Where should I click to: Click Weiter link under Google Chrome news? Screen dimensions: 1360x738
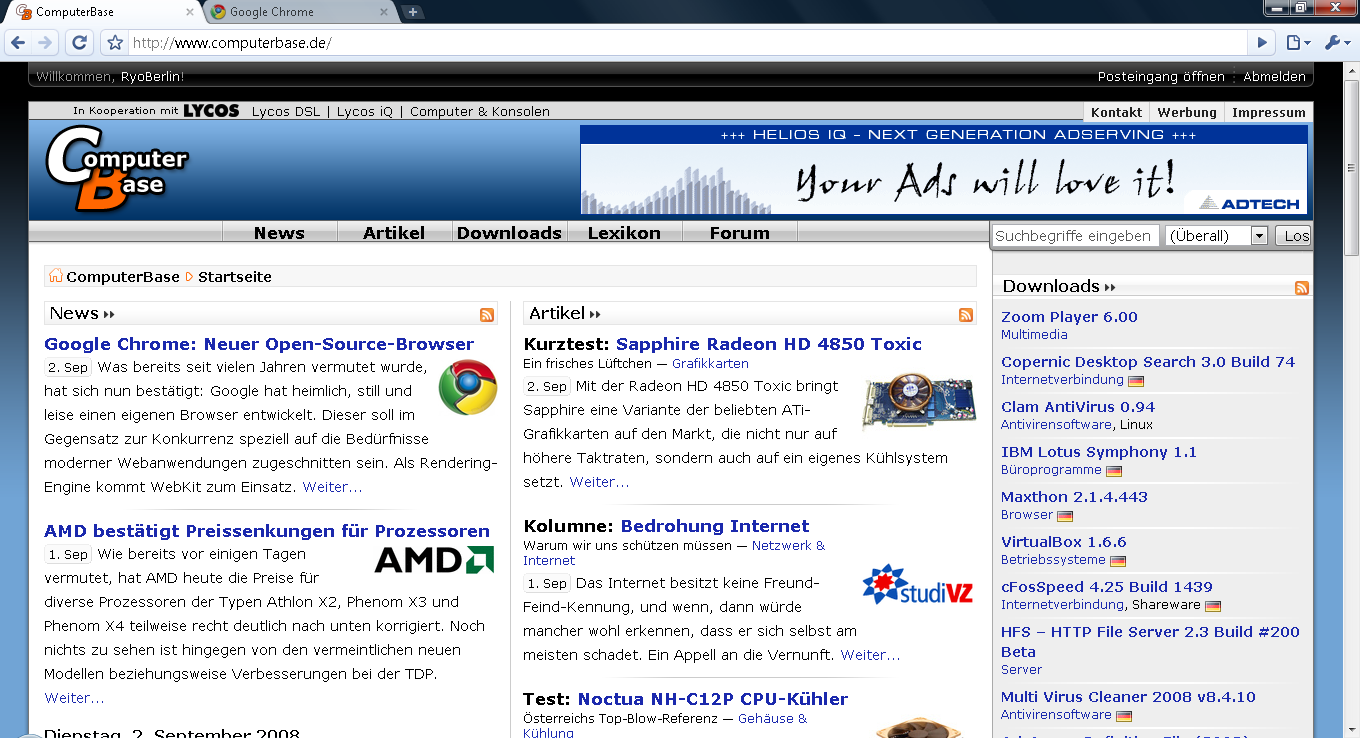(332, 487)
